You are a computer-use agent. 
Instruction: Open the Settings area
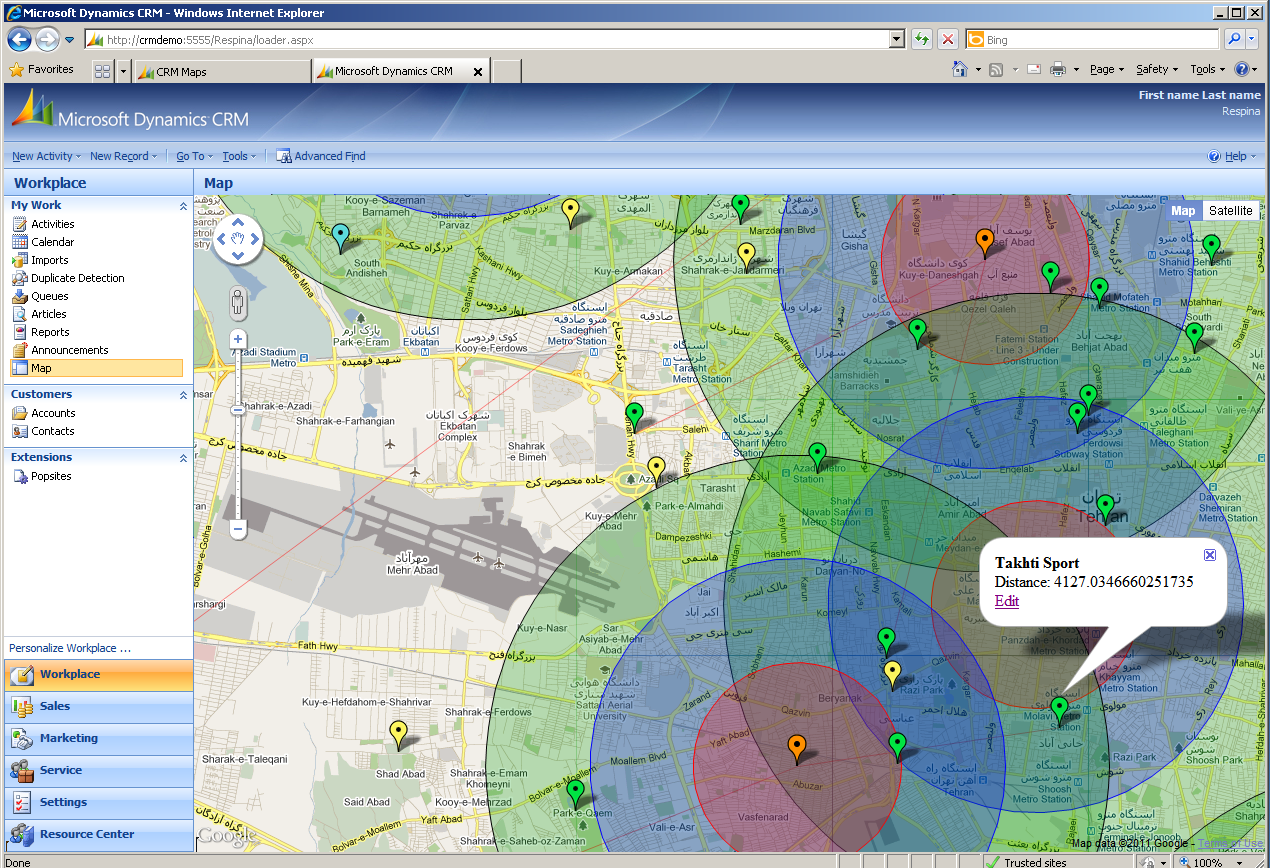(98, 802)
